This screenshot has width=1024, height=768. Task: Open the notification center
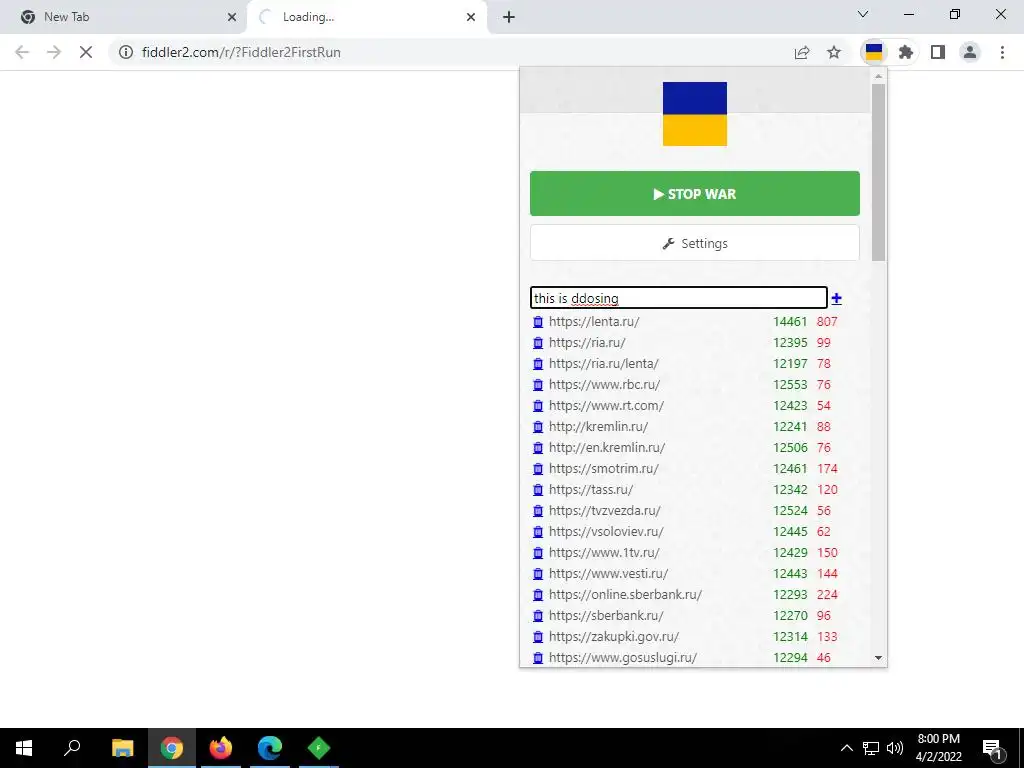pos(992,748)
